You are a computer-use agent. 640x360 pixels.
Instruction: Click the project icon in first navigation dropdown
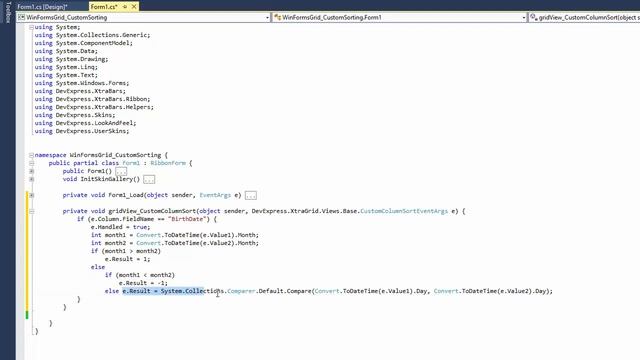pyautogui.click(x=22, y=17)
